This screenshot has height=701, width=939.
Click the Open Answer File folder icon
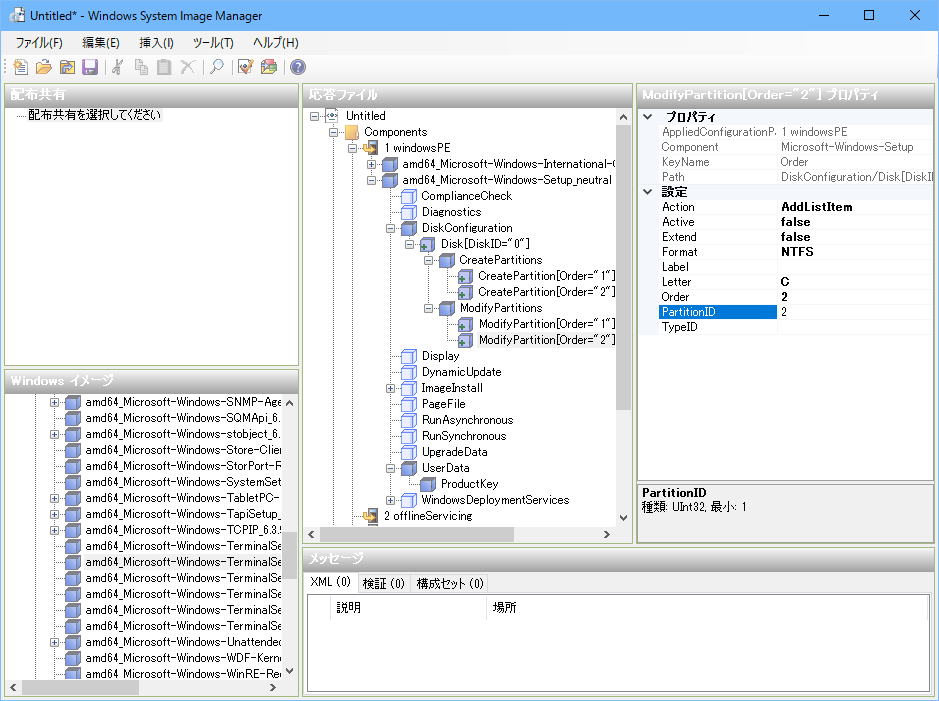(x=43, y=67)
